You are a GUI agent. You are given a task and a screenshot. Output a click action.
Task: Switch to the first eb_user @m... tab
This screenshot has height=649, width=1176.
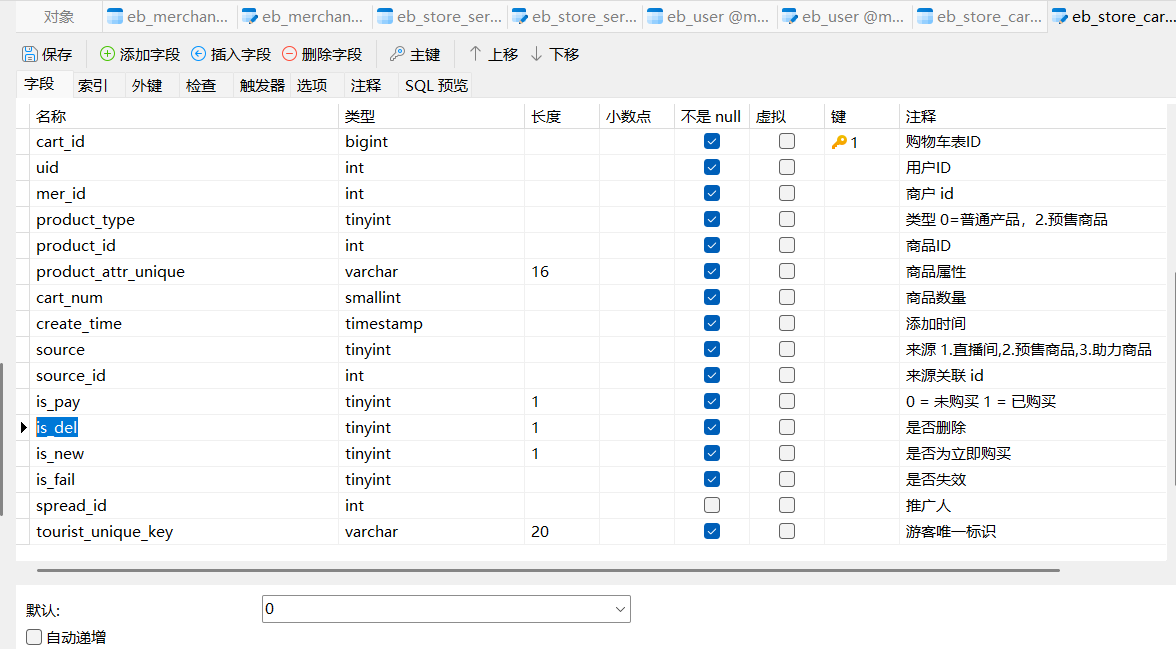[x=709, y=17]
